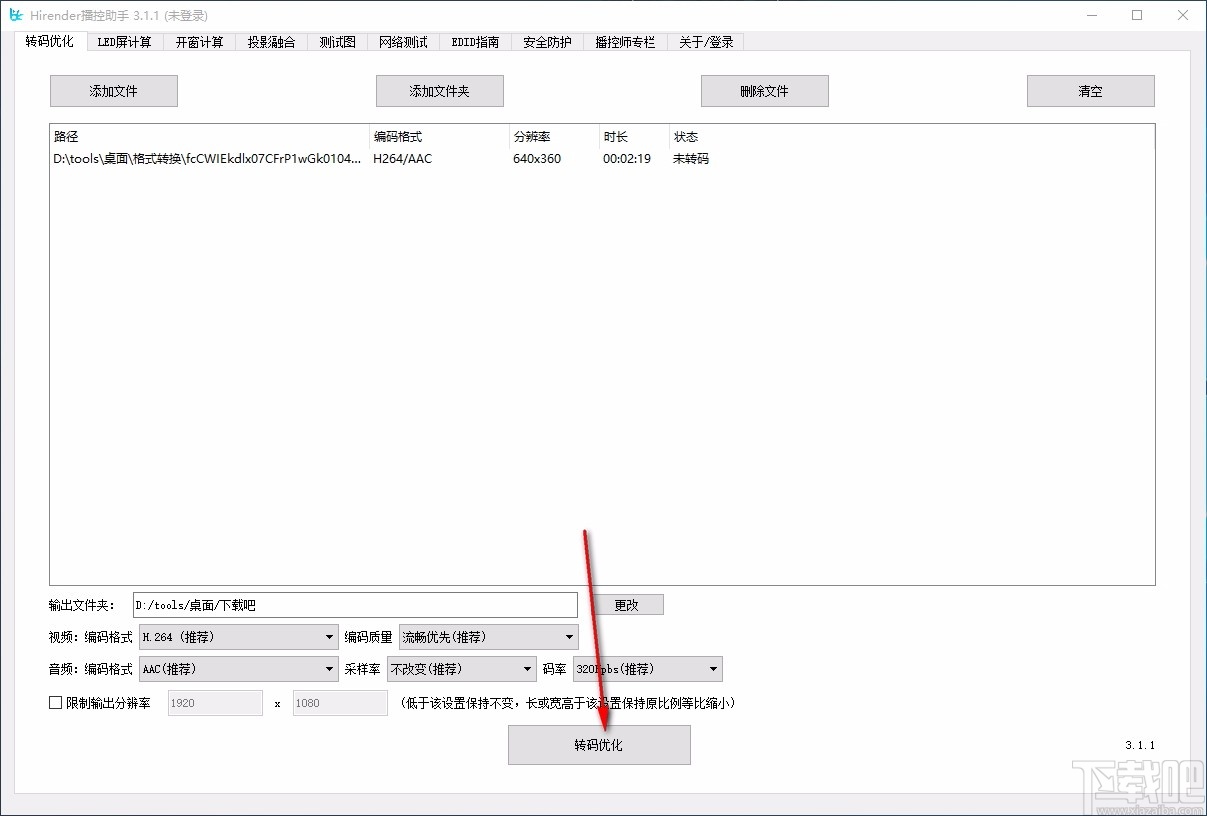Image resolution: width=1207 pixels, height=816 pixels.
Task: Enable the 限制输出分辨率 checkbox
Action: [55, 702]
